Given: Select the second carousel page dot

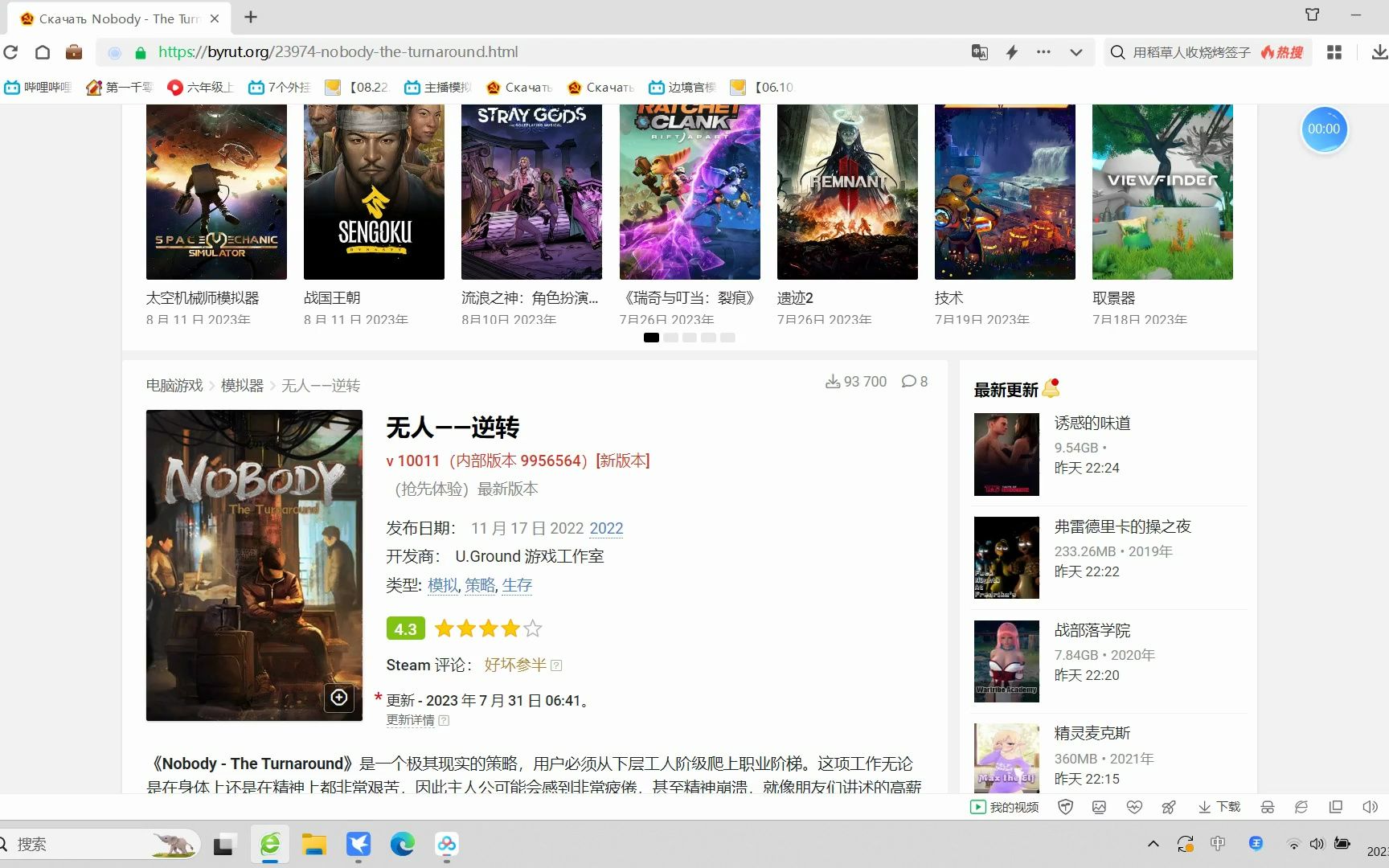Looking at the screenshot, I should pyautogui.click(x=670, y=338).
